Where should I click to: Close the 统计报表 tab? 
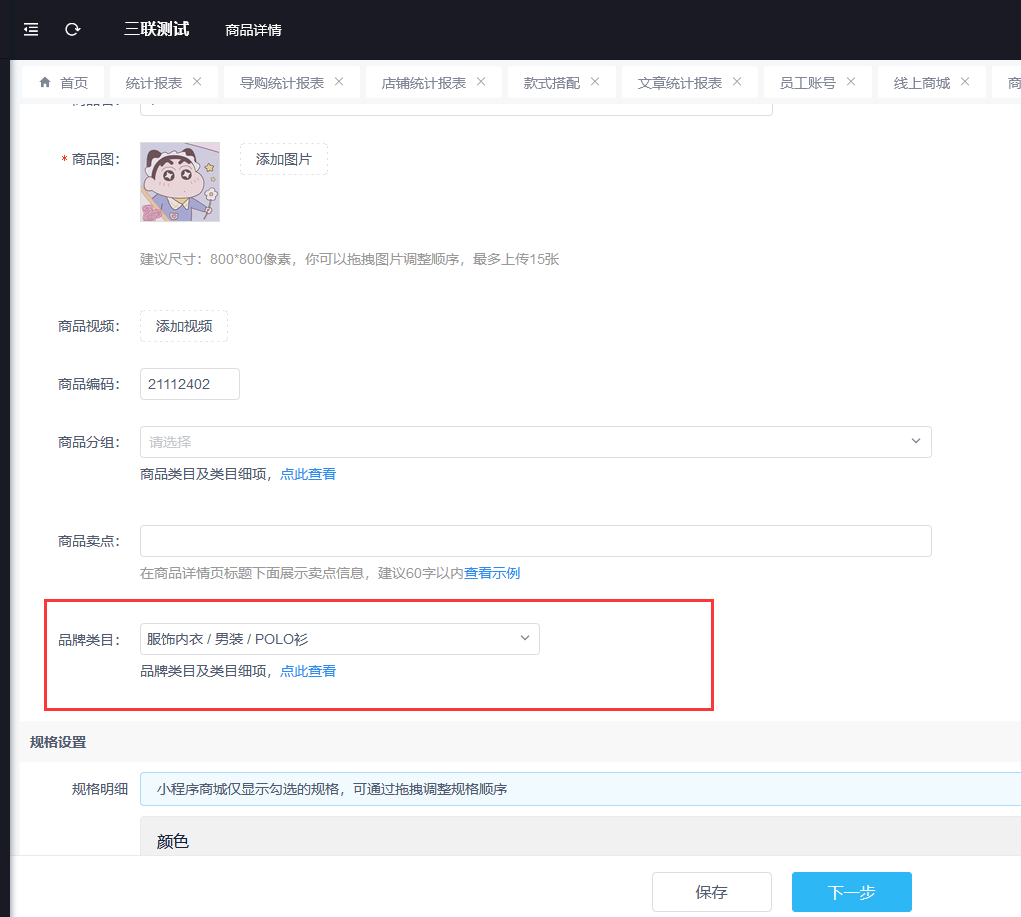[197, 81]
